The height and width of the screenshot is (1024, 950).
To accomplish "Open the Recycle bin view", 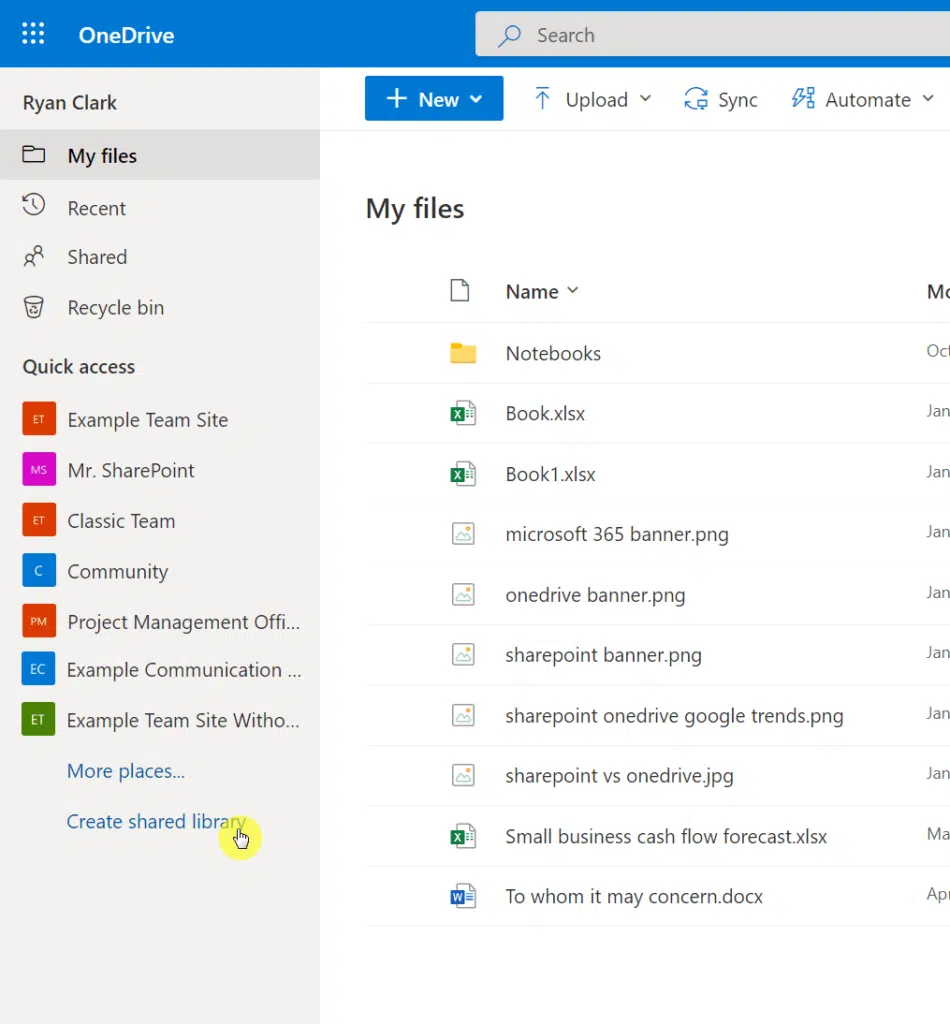I will pos(116,308).
